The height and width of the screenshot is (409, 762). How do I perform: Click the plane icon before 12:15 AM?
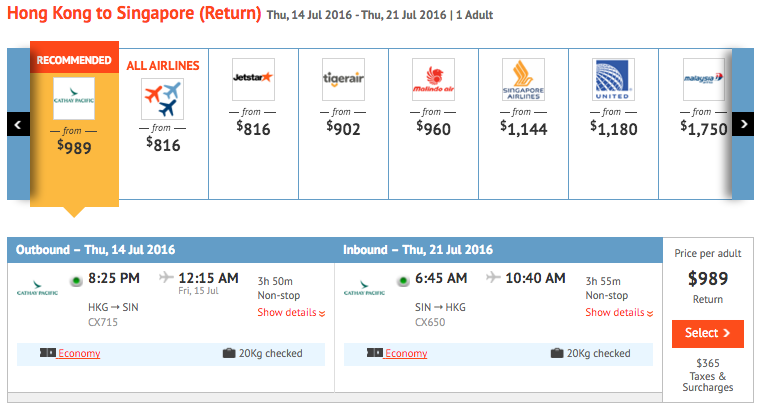(166, 277)
